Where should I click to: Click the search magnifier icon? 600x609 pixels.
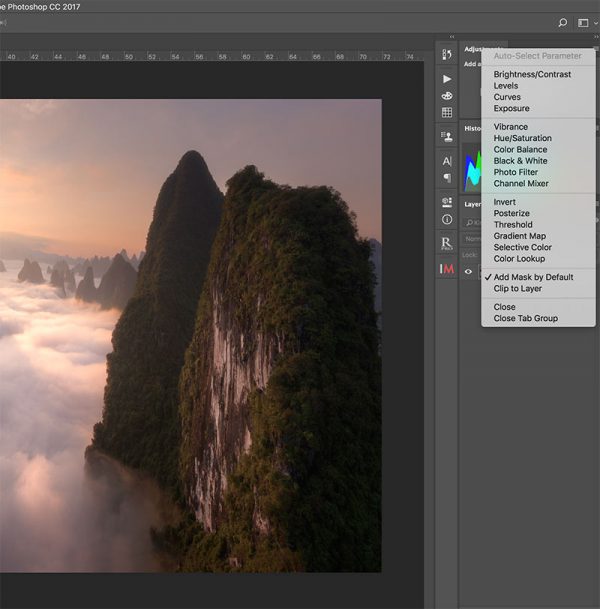coord(562,22)
